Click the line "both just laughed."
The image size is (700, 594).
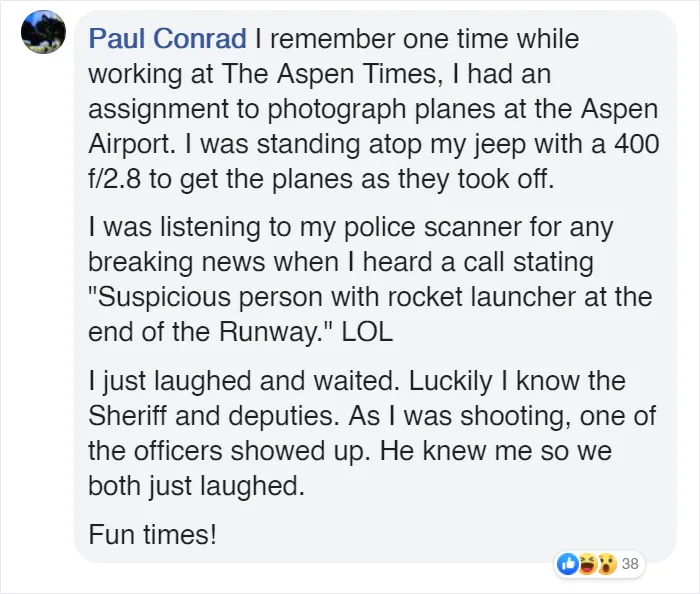point(196,486)
